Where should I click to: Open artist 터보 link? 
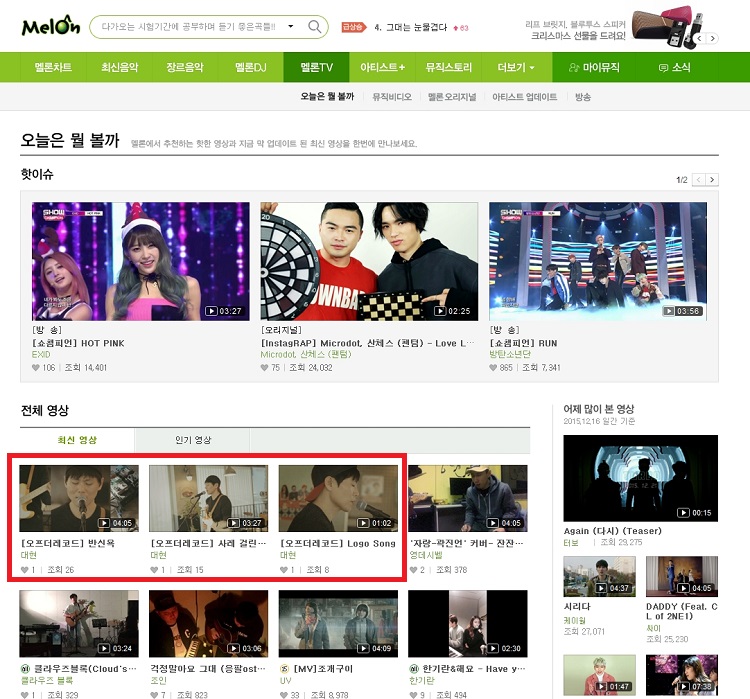571,543
